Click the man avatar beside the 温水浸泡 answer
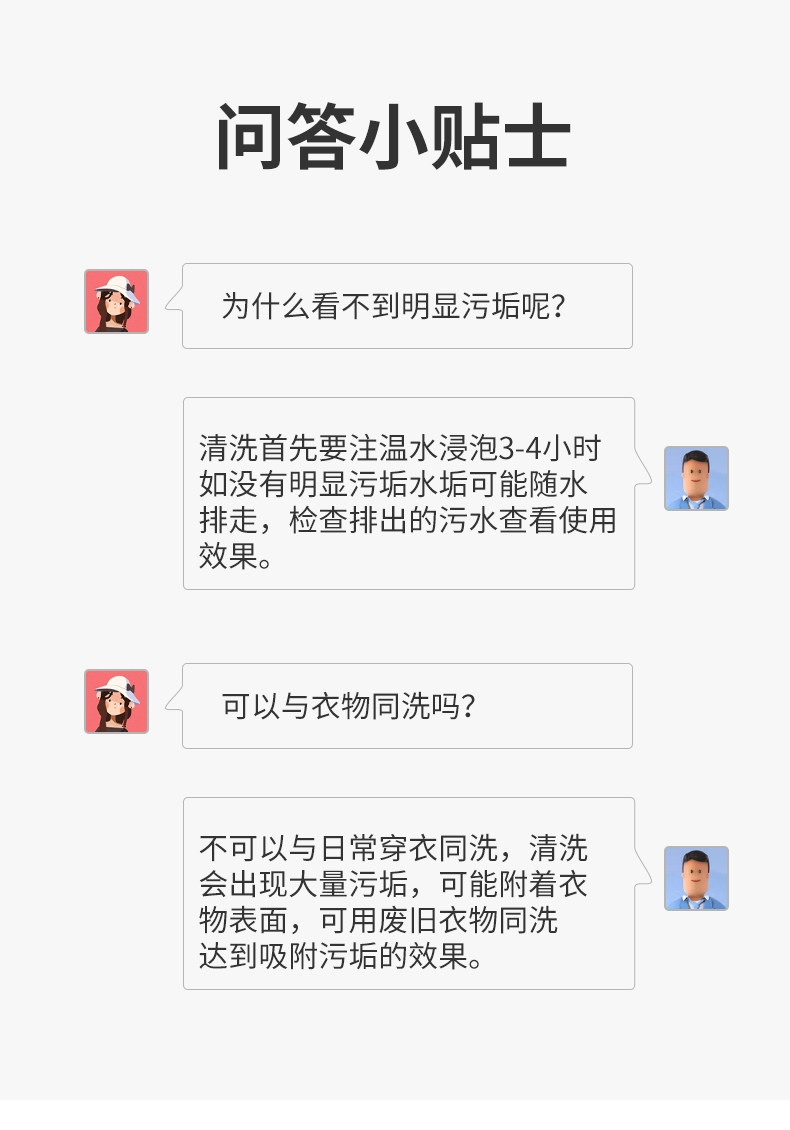 696,478
